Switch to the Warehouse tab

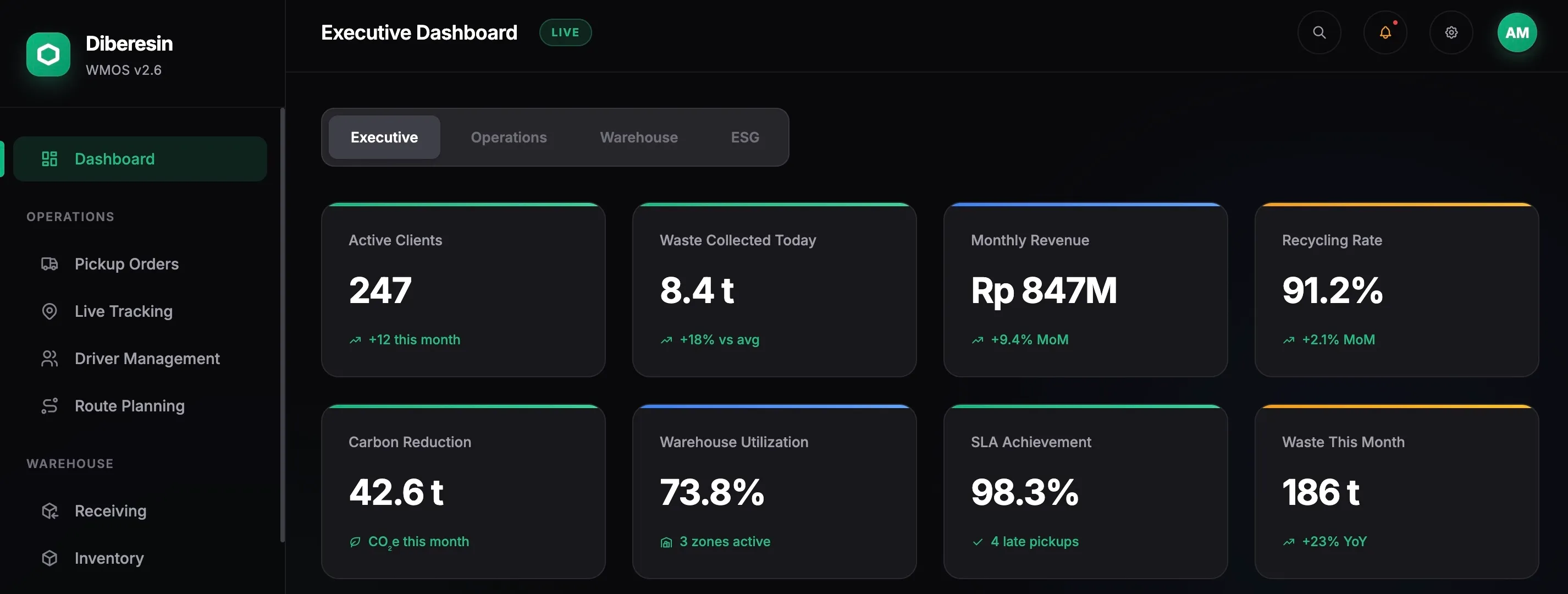click(638, 137)
